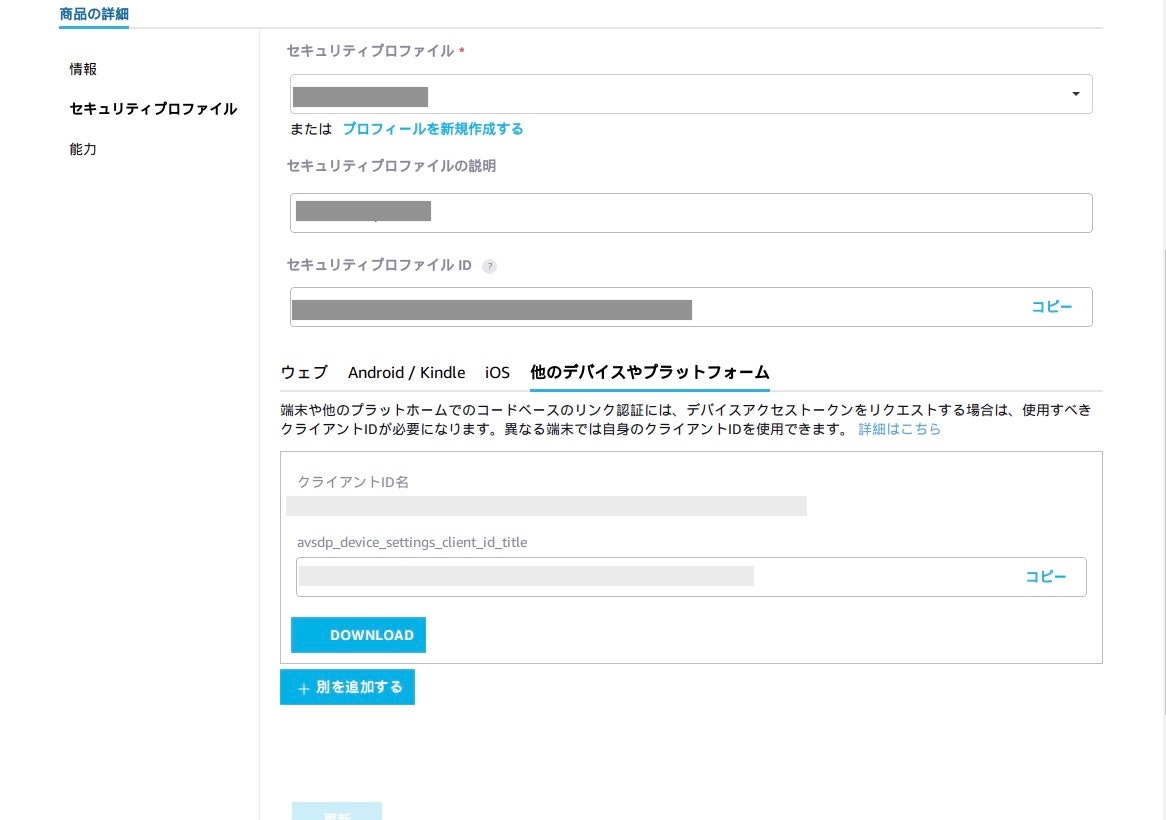1166x820 pixels.
Task: Click the DOWNLOAD button
Action: [358, 635]
